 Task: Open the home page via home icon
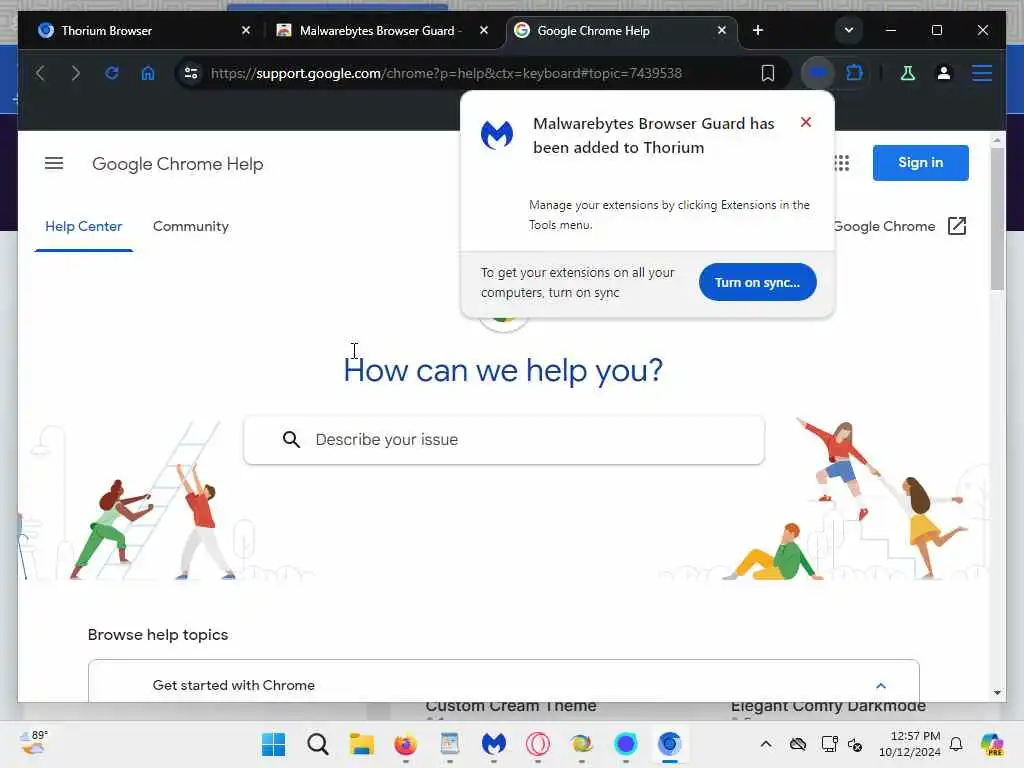[x=148, y=73]
